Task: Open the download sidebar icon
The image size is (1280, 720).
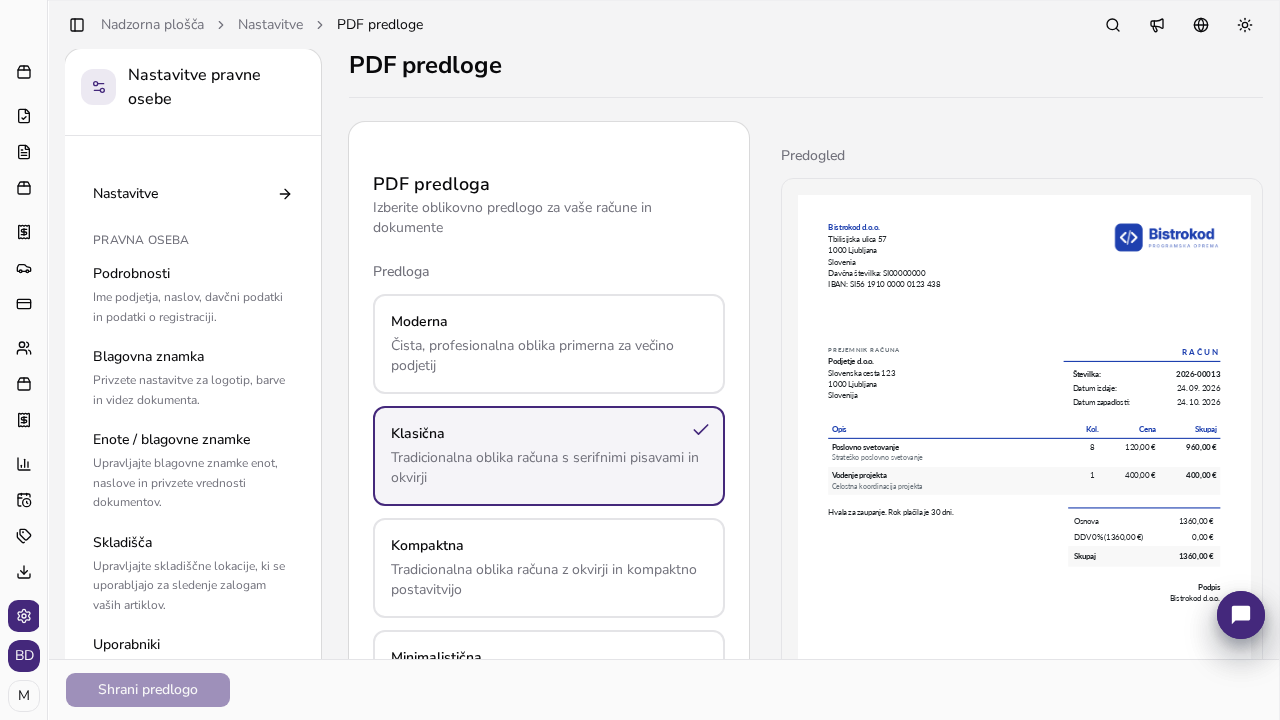Action: (x=24, y=572)
